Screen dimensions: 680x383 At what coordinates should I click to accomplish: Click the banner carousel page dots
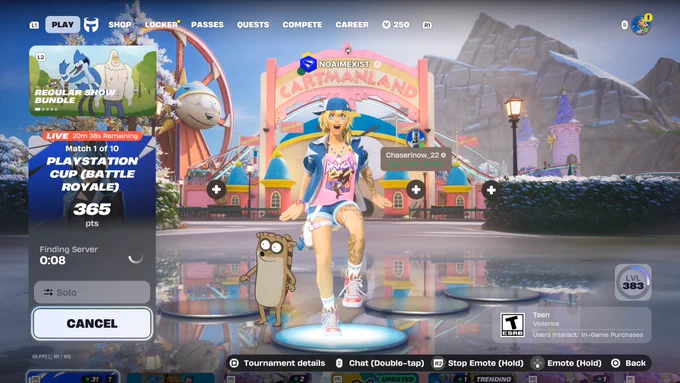coord(46,109)
